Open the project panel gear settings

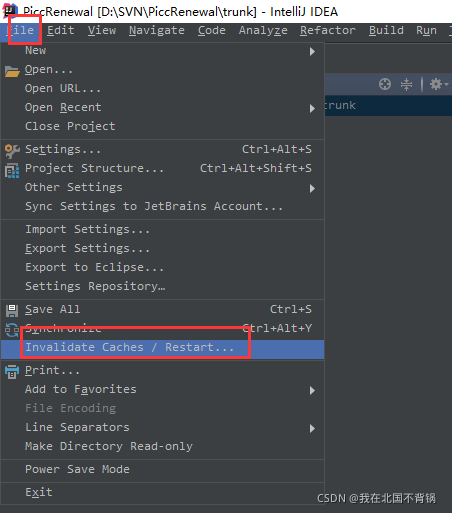click(x=439, y=84)
